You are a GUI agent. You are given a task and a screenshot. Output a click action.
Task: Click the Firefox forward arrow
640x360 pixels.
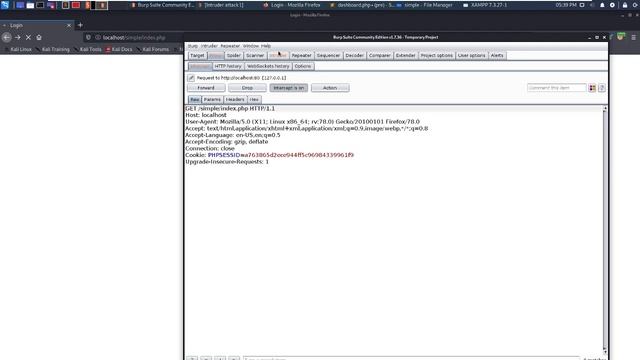click(18, 37)
